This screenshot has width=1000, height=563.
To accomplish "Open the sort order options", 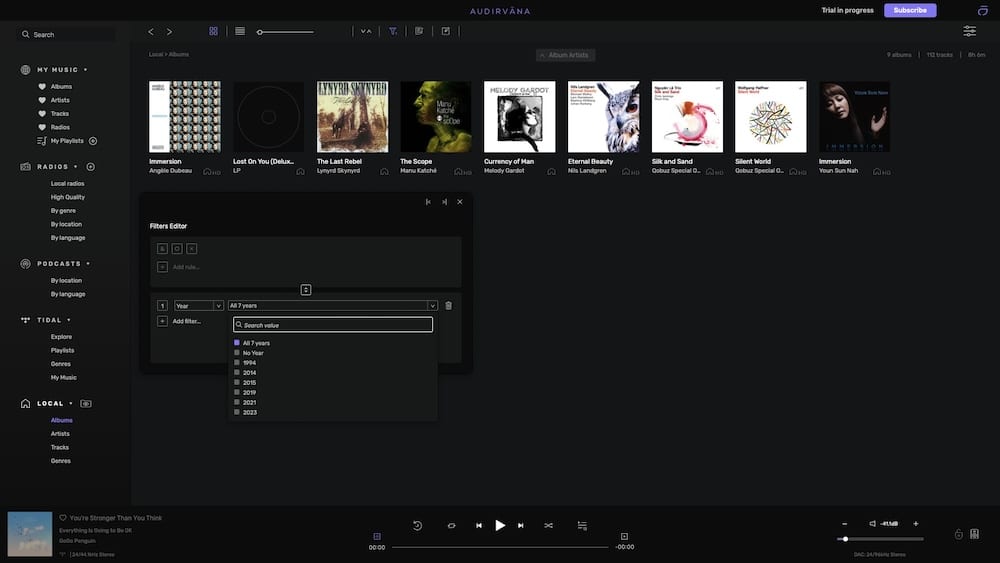I will [x=366, y=31].
